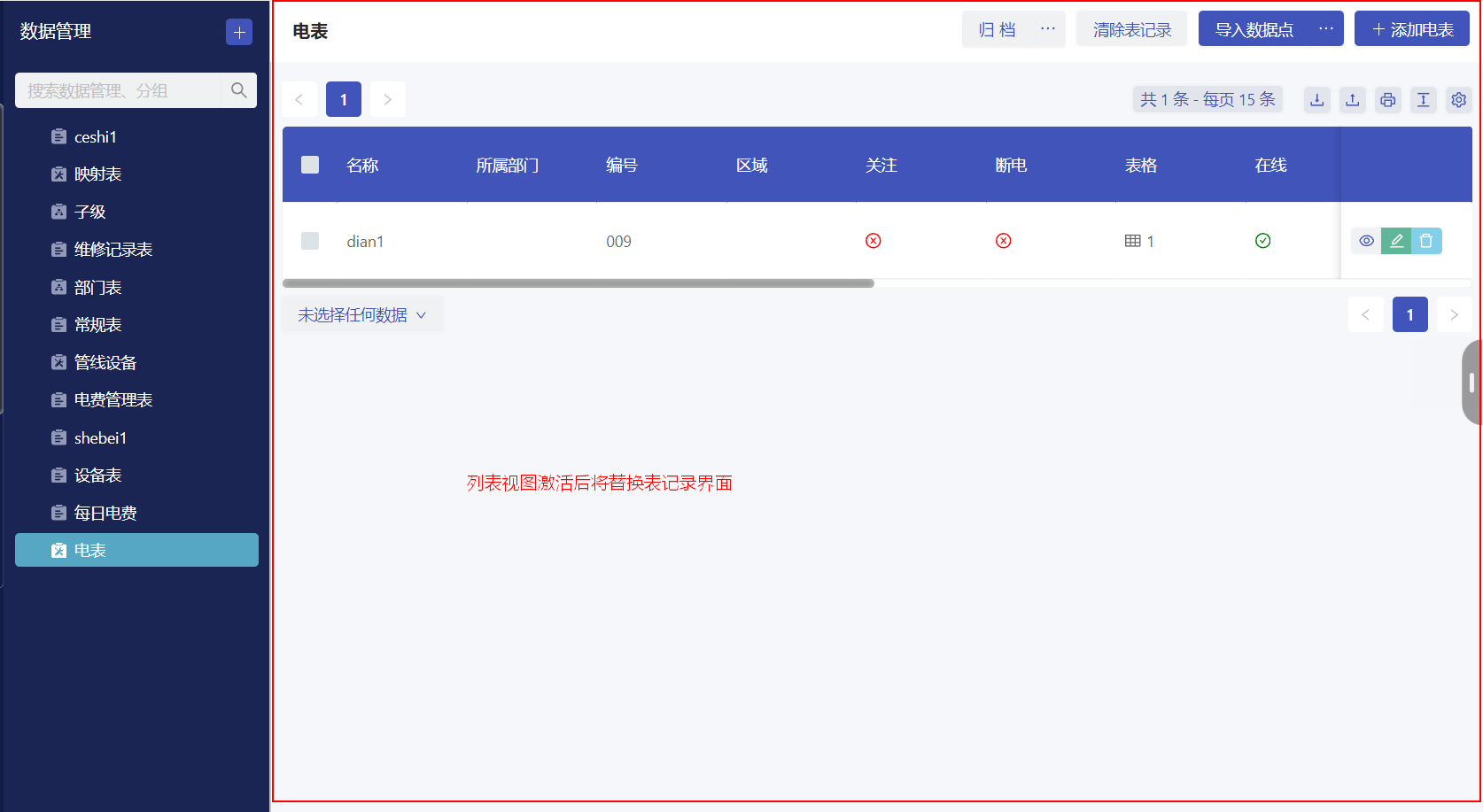Select 子级 in the sidebar list

tap(136, 212)
